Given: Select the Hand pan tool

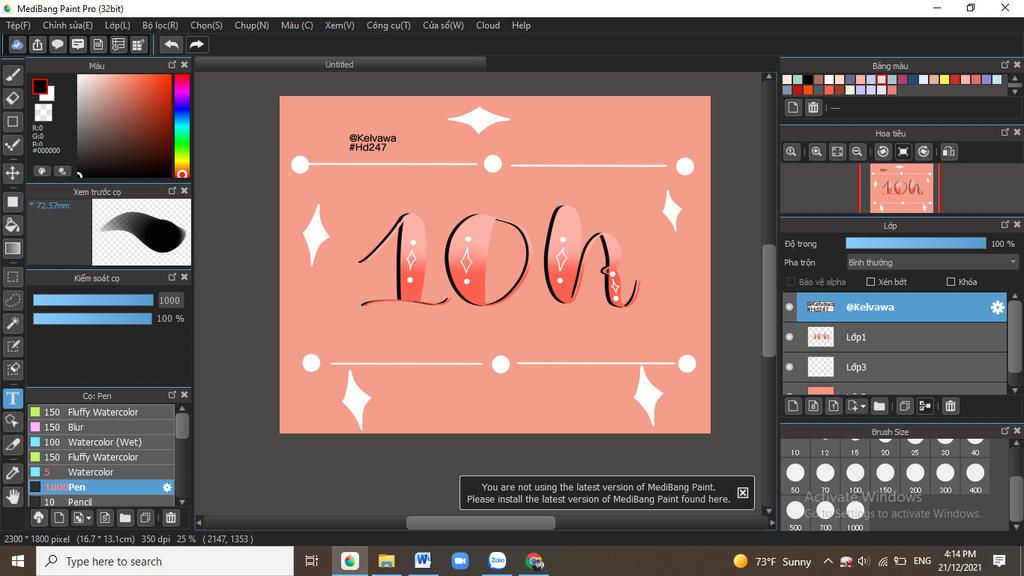Looking at the screenshot, I should (x=12, y=496).
